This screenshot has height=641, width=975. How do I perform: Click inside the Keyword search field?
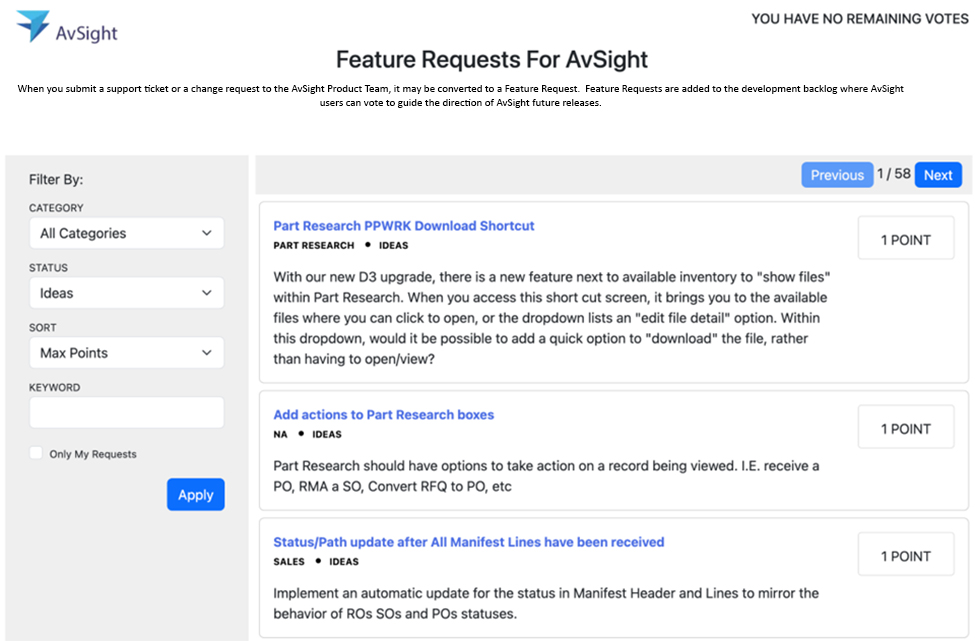tap(126, 412)
